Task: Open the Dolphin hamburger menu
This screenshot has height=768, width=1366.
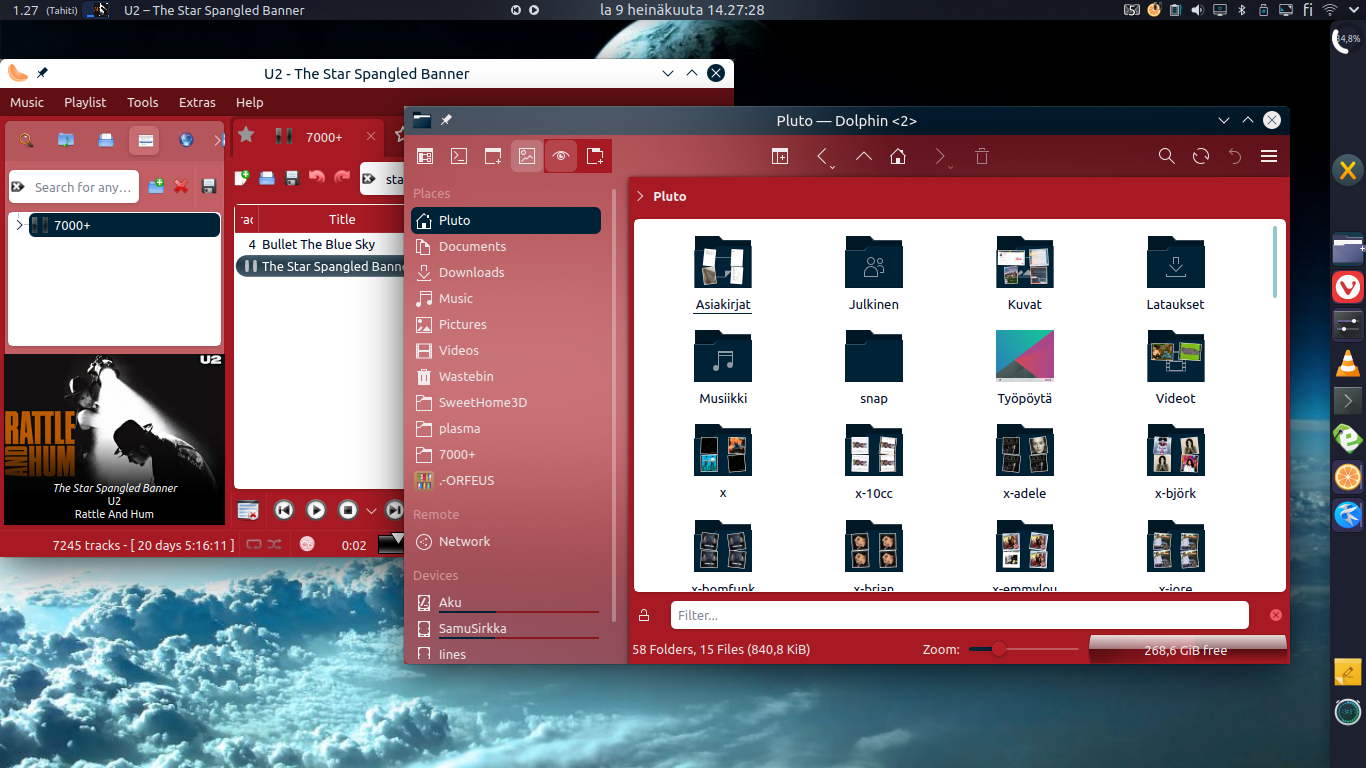Action: pyautogui.click(x=1269, y=156)
